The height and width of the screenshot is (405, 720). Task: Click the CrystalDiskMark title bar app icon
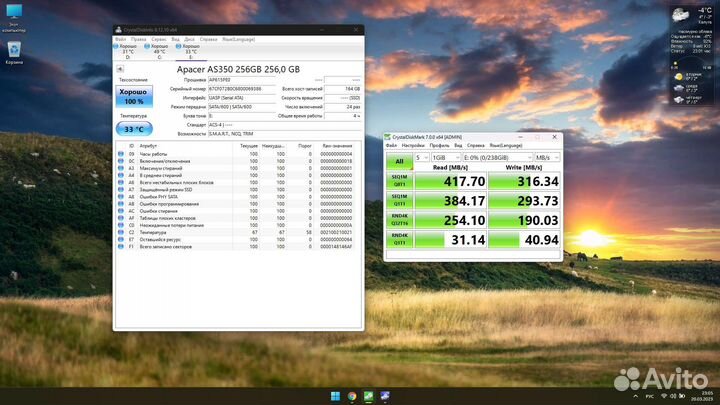click(x=388, y=137)
